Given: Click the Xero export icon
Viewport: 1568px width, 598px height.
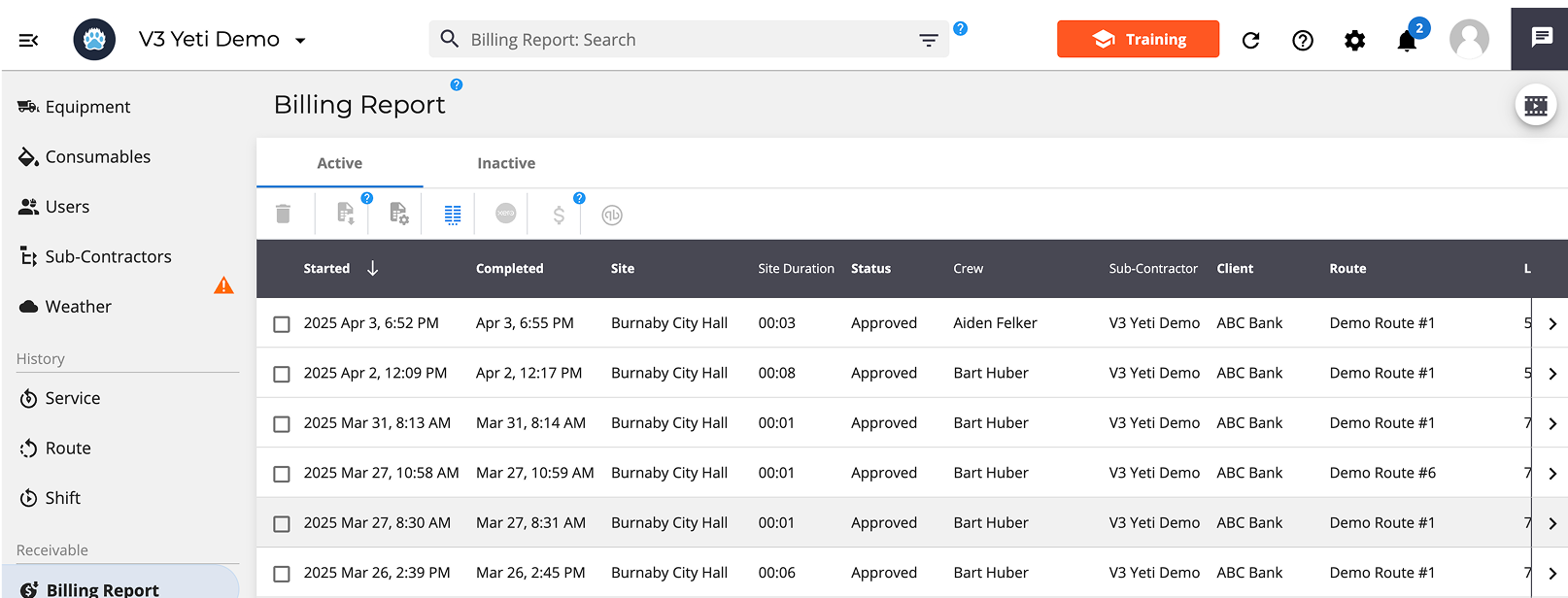Looking at the screenshot, I should [505, 214].
